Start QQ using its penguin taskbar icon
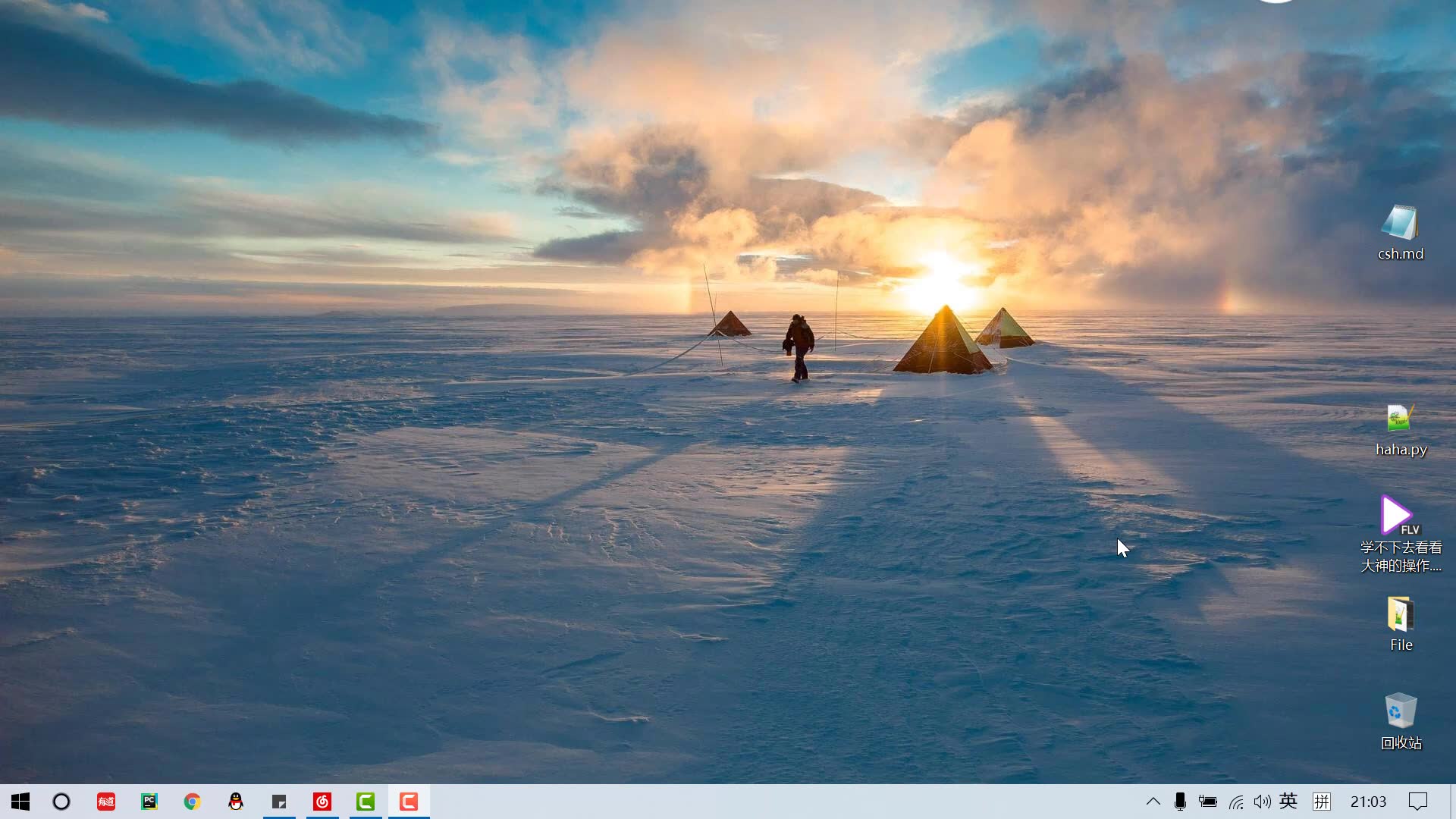The height and width of the screenshot is (819, 1456). point(235,802)
